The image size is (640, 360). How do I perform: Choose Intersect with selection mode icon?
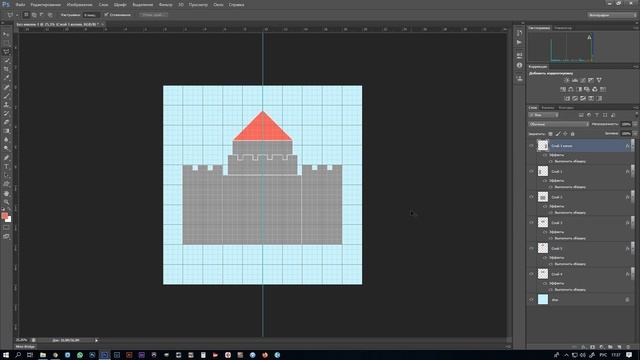coord(50,15)
